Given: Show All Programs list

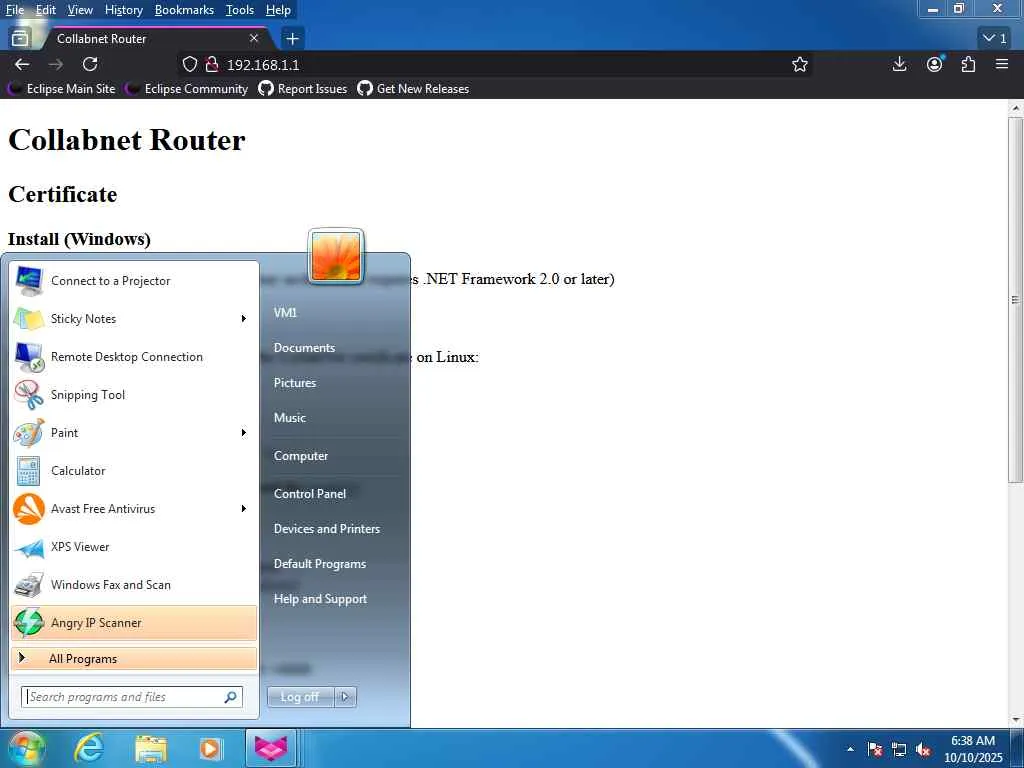Looking at the screenshot, I should click(134, 658).
